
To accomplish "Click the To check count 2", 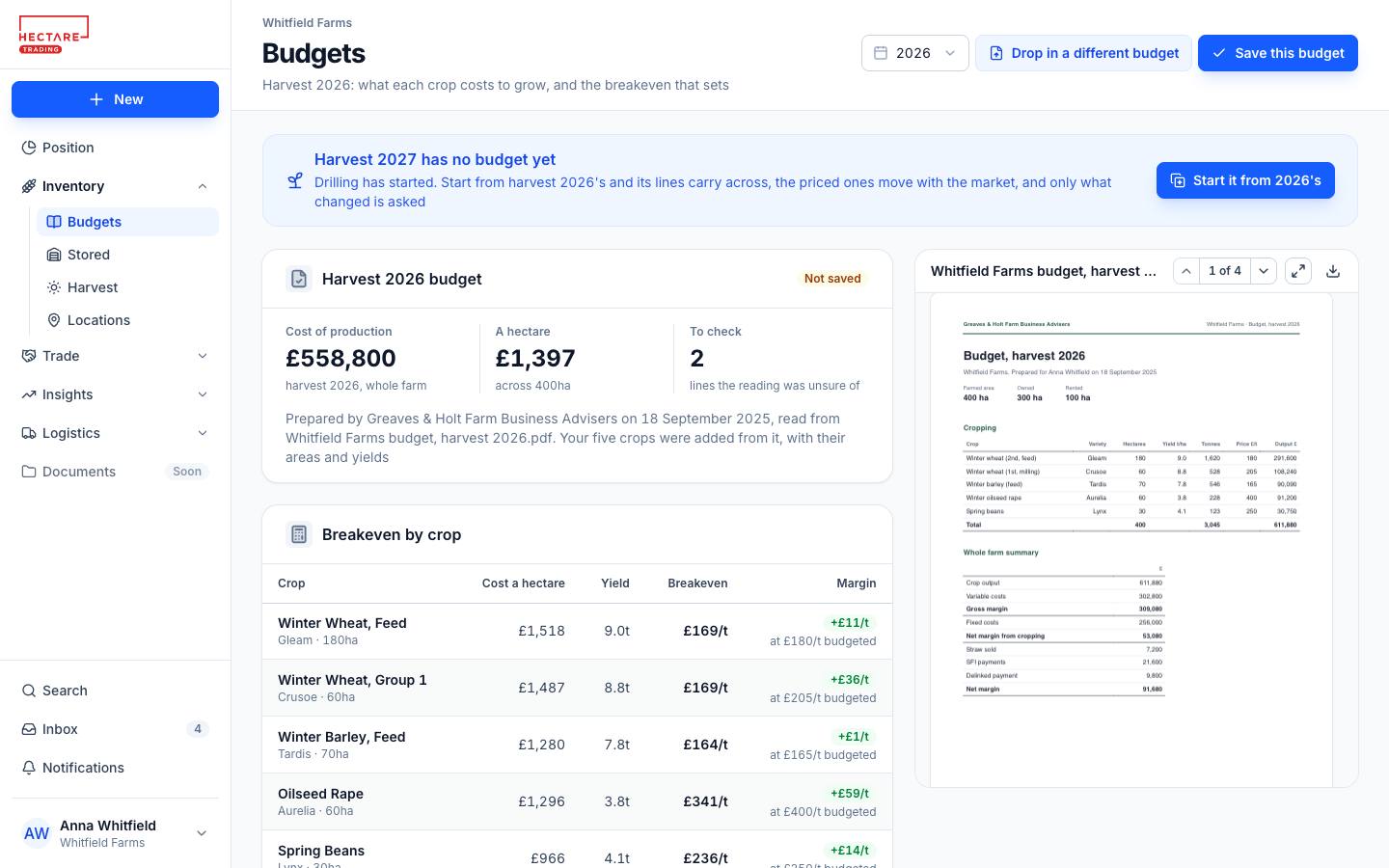I will click(x=697, y=358).
